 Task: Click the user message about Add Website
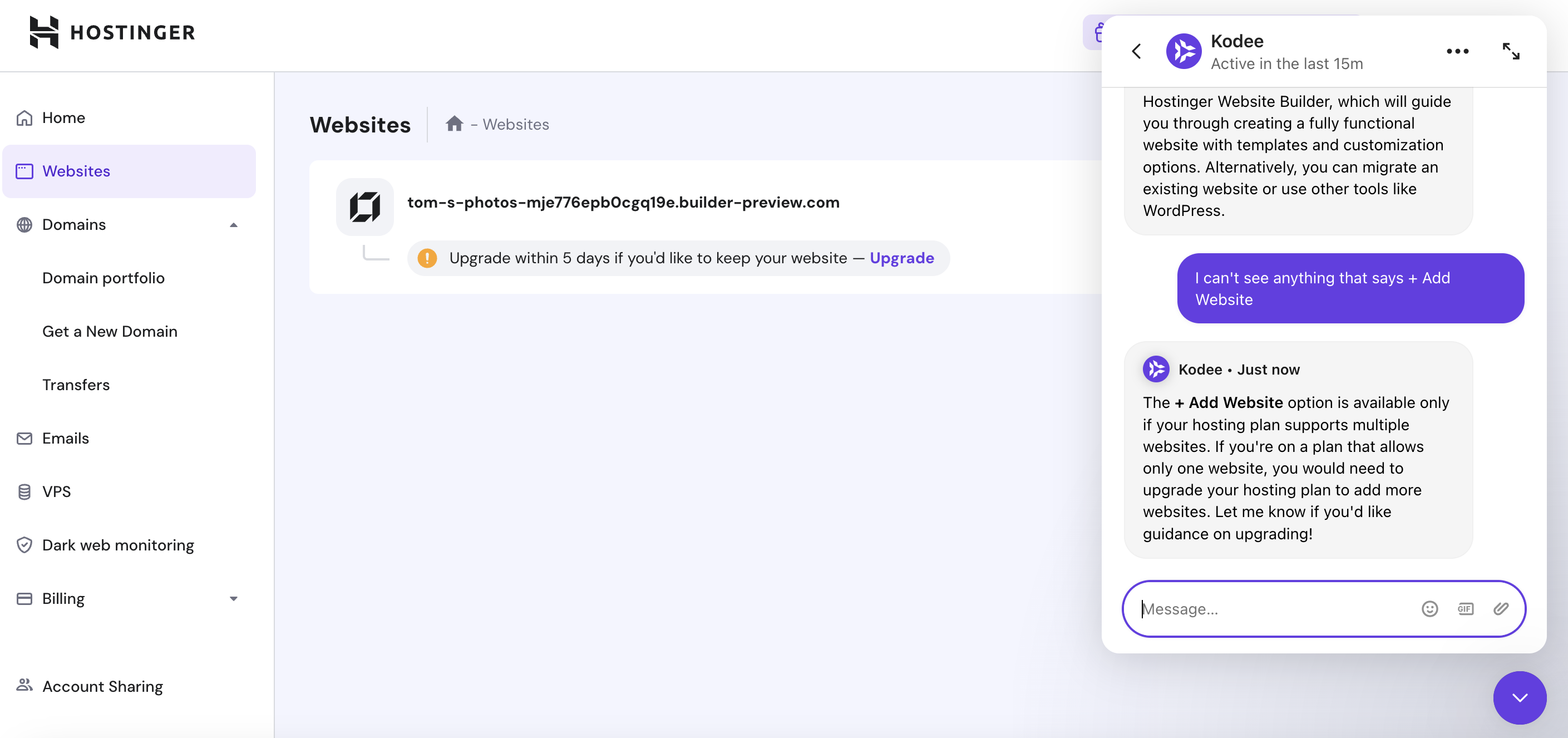(1350, 289)
